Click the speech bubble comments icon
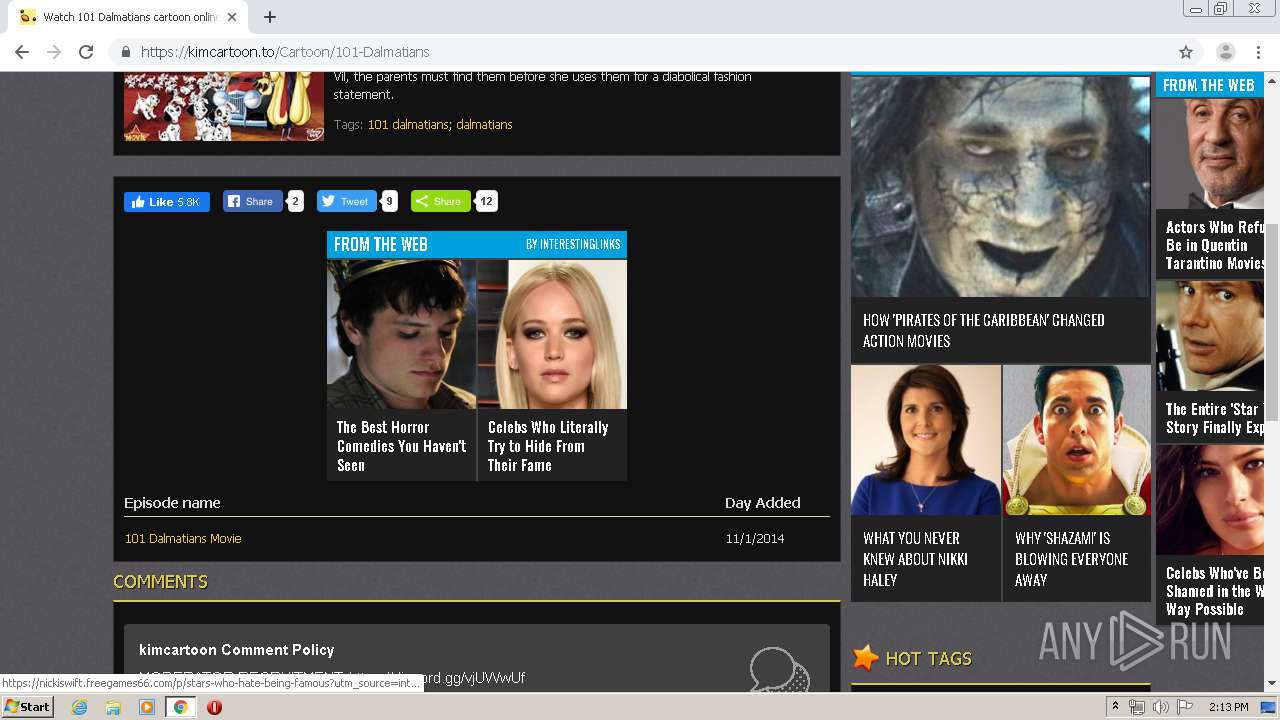Screen dimensions: 1280x720 click(779, 670)
